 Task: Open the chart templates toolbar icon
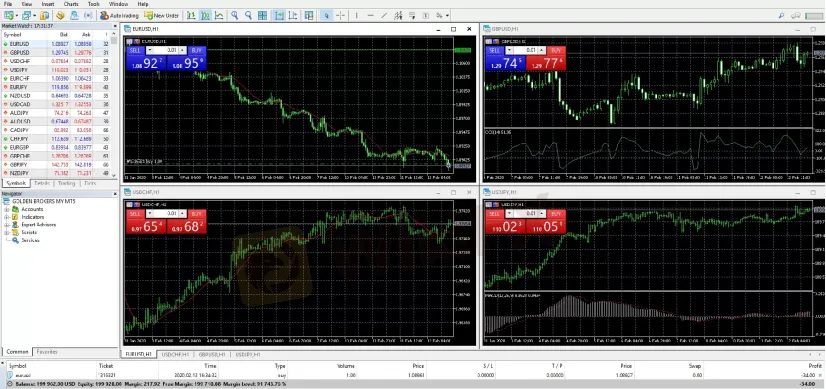tap(309, 16)
